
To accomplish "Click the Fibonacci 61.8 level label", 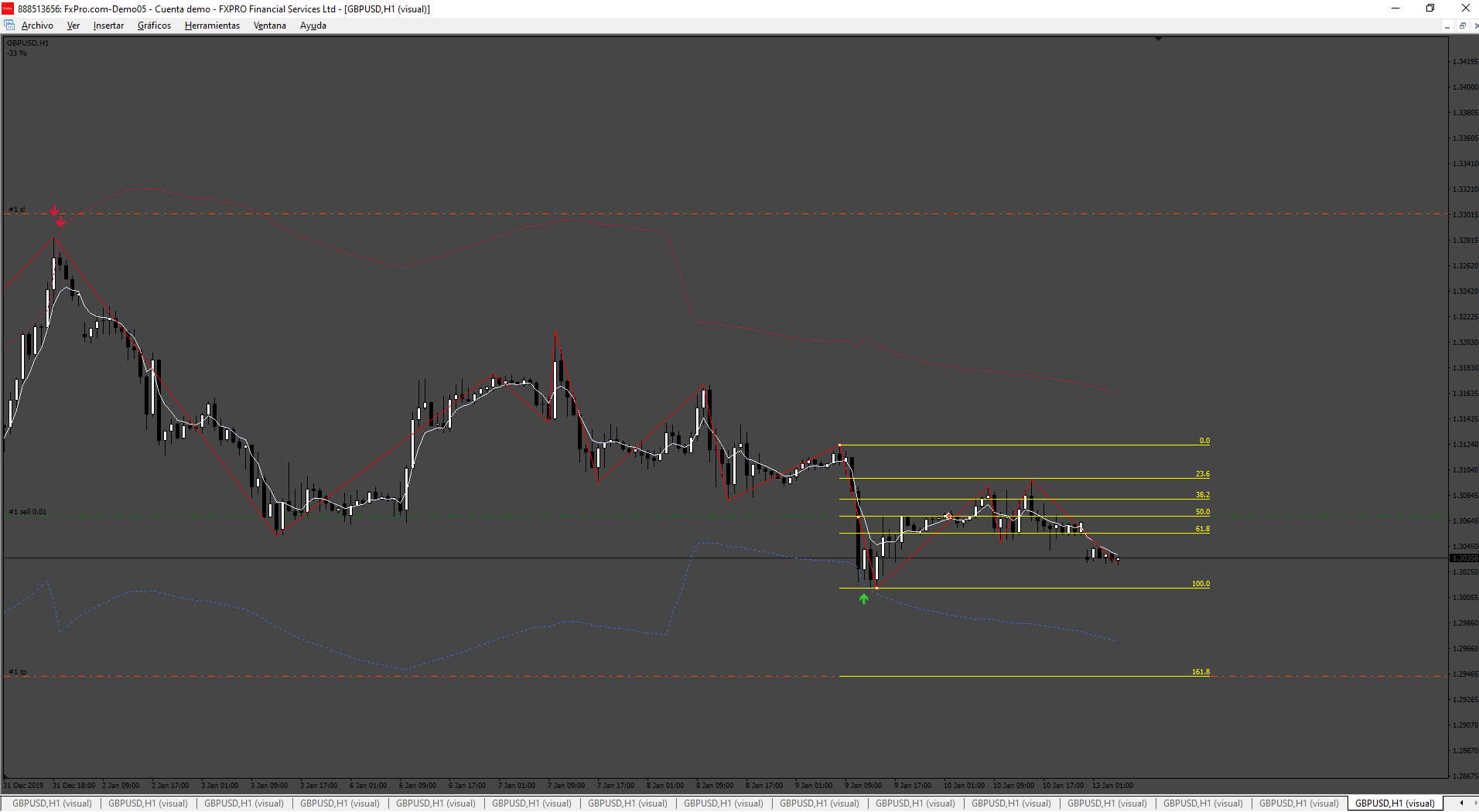I will click(x=1202, y=529).
